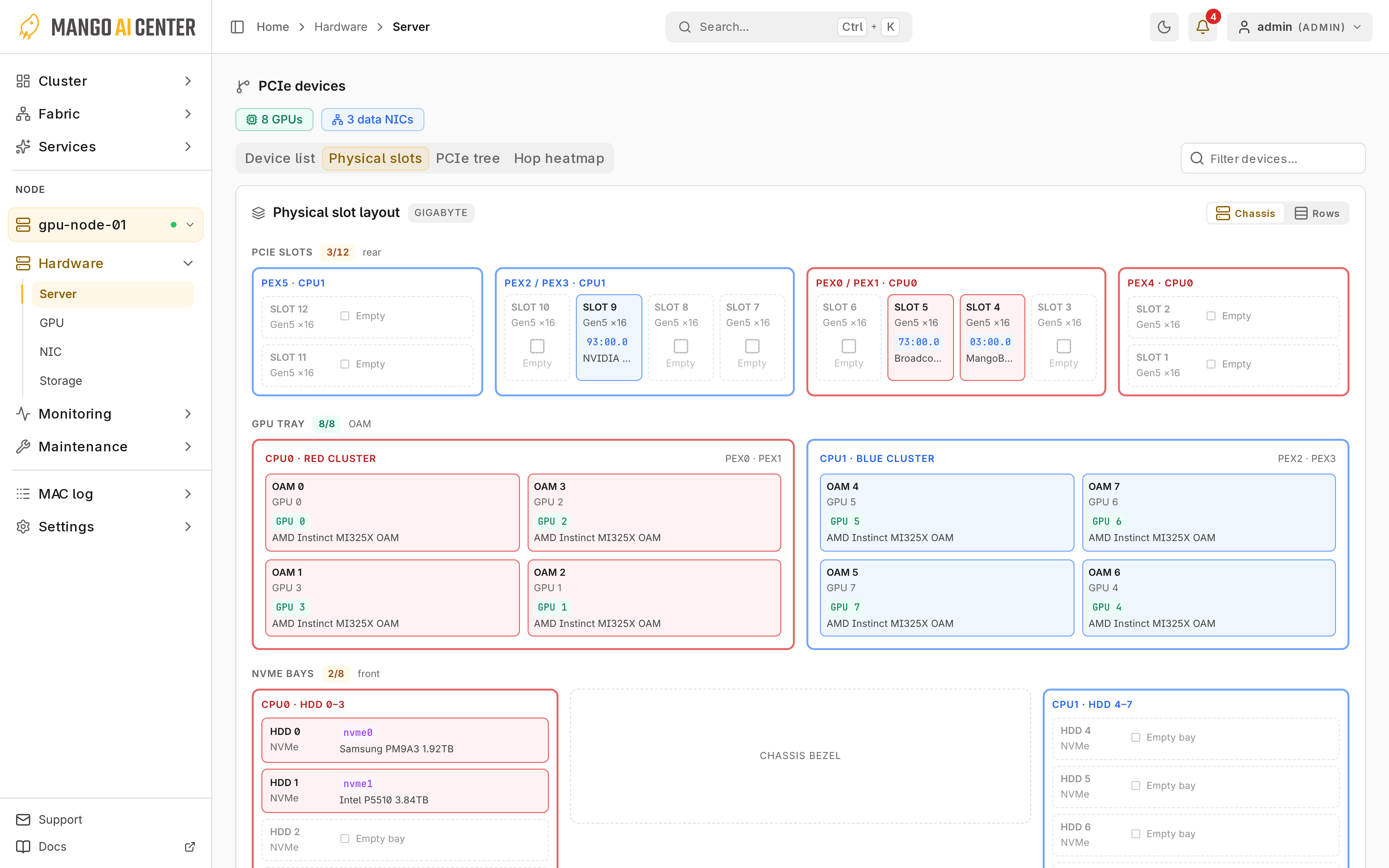The width and height of the screenshot is (1389, 868).
Task: Open the admin user menu dropdown
Action: coord(1300,27)
